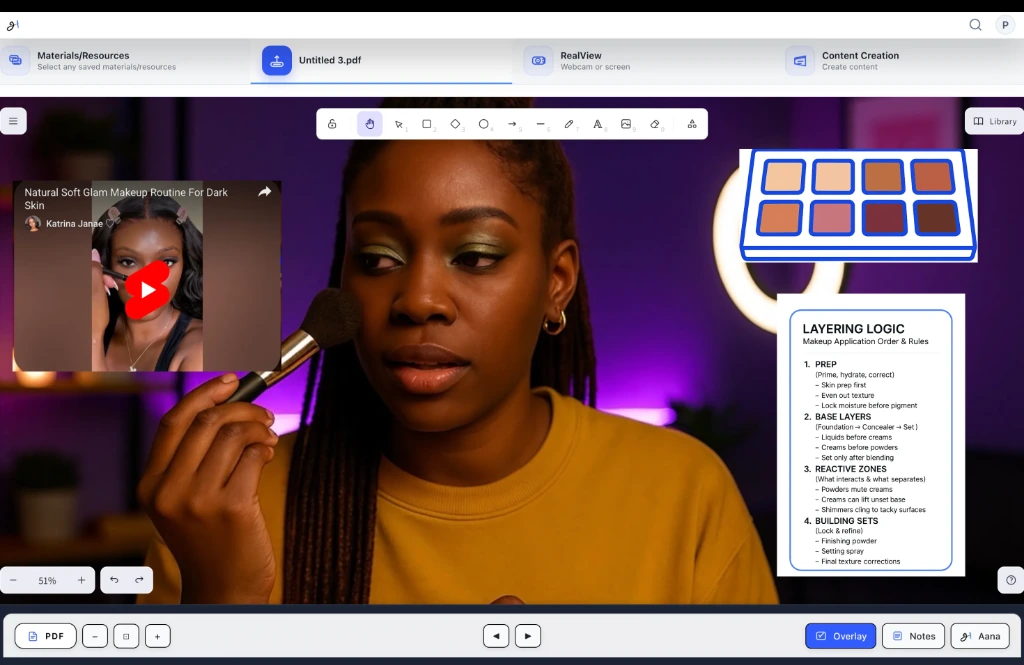The height and width of the screenshot is (665, 1024).
Task: Select the Rectangle shape tool
Action: click(427, 124)
